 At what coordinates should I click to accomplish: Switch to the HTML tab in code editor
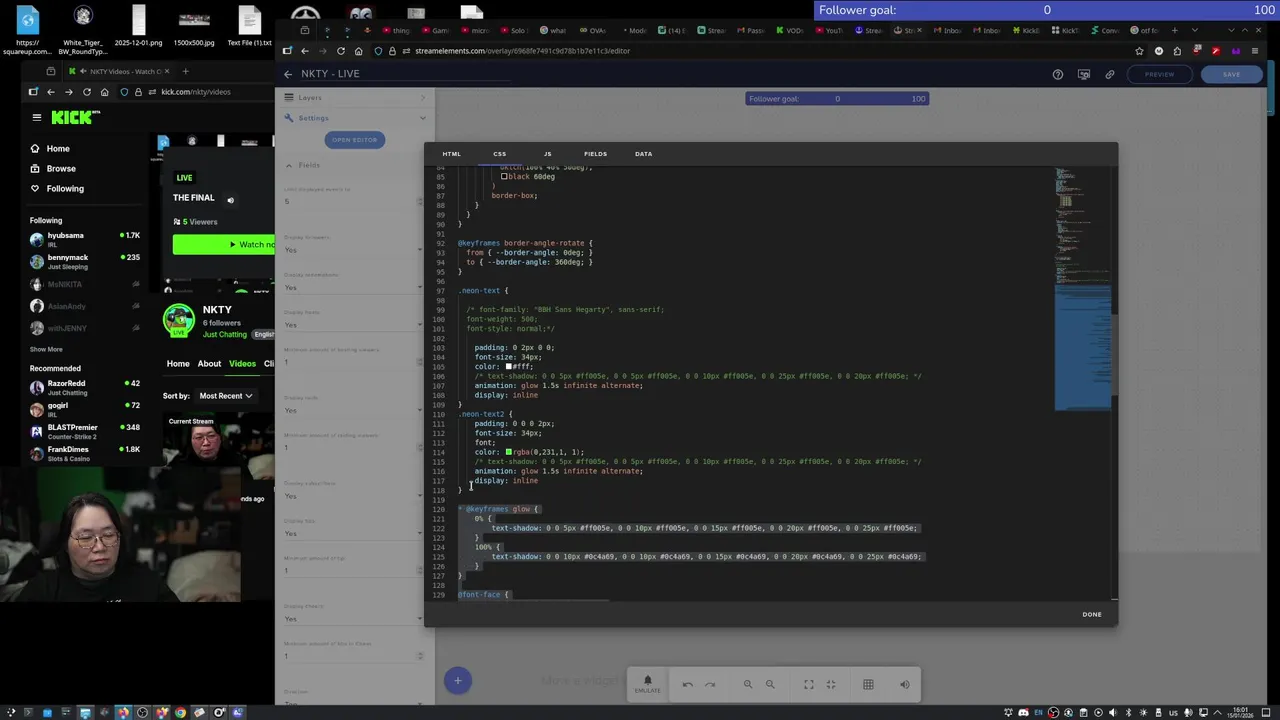451,154
